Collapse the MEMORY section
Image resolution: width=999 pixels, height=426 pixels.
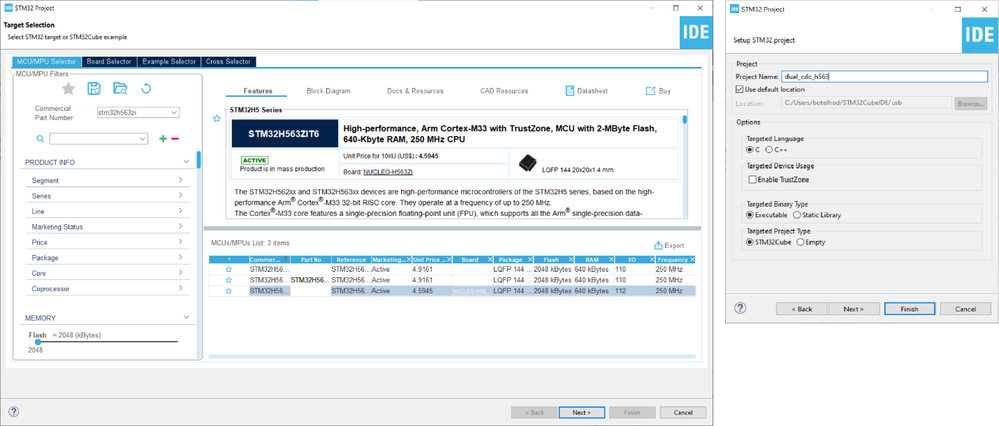(x=186, y=317)
